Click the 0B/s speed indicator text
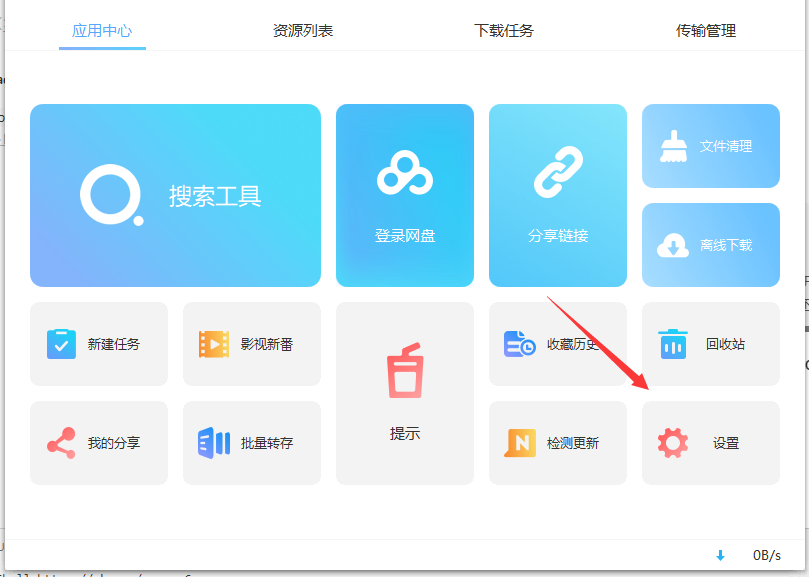The height and width of the screenshot is (577, 809). pyautogui.click(x=766, y=555)
